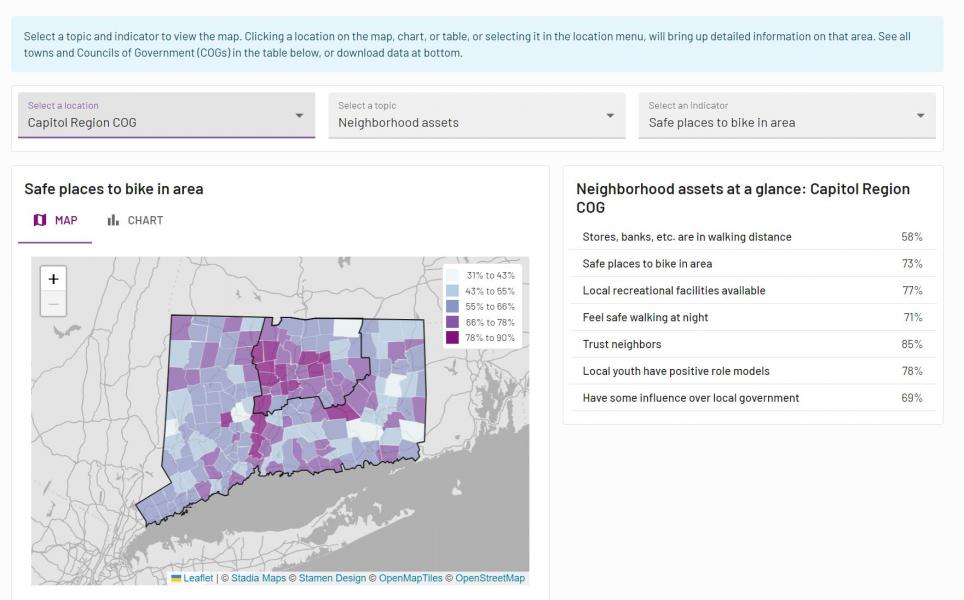Open the Select a topic dropdown arrow
Viewport: 964px width, 600px height.
610,116
